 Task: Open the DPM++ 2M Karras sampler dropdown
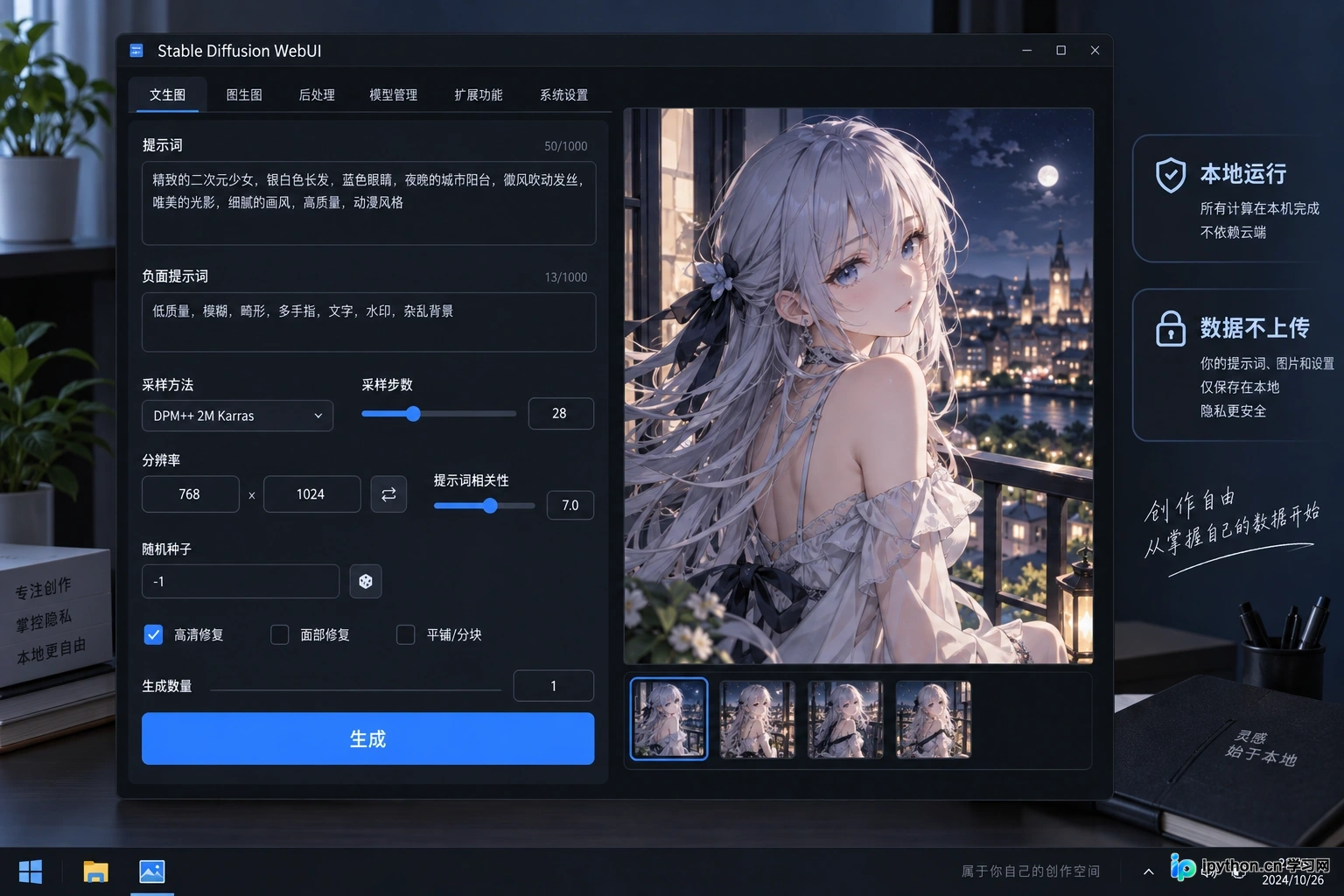coord(238,416)
